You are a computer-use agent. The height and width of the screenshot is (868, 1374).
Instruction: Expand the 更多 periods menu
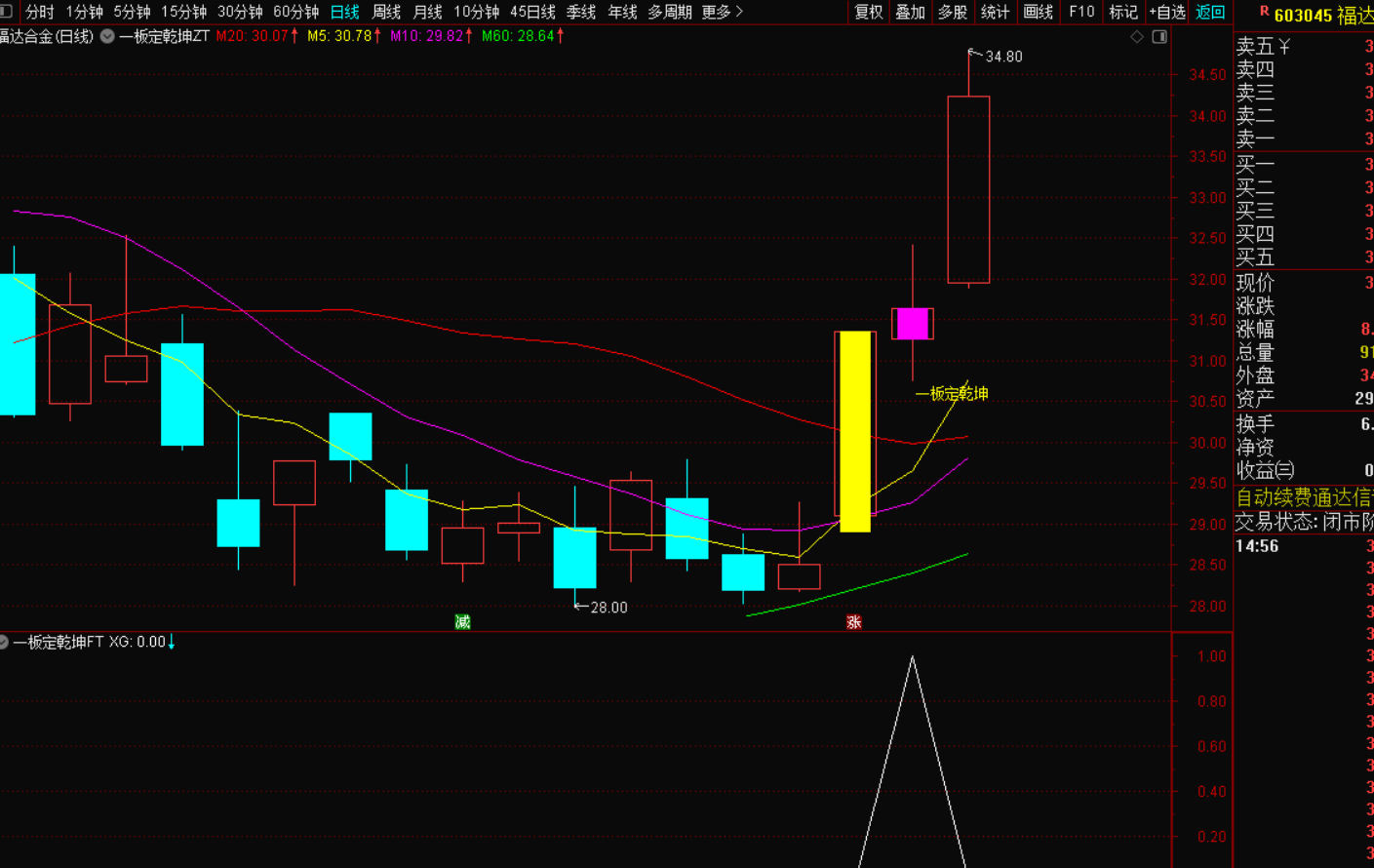point(722,12)
